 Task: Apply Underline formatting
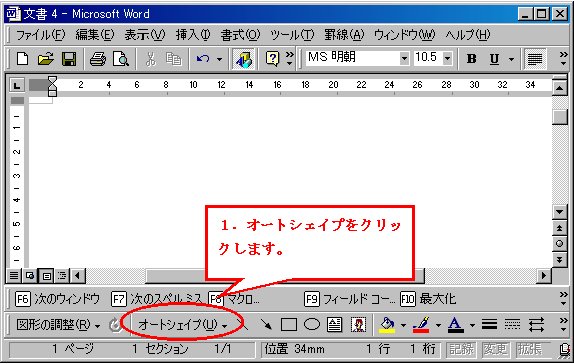coord(494,59)
